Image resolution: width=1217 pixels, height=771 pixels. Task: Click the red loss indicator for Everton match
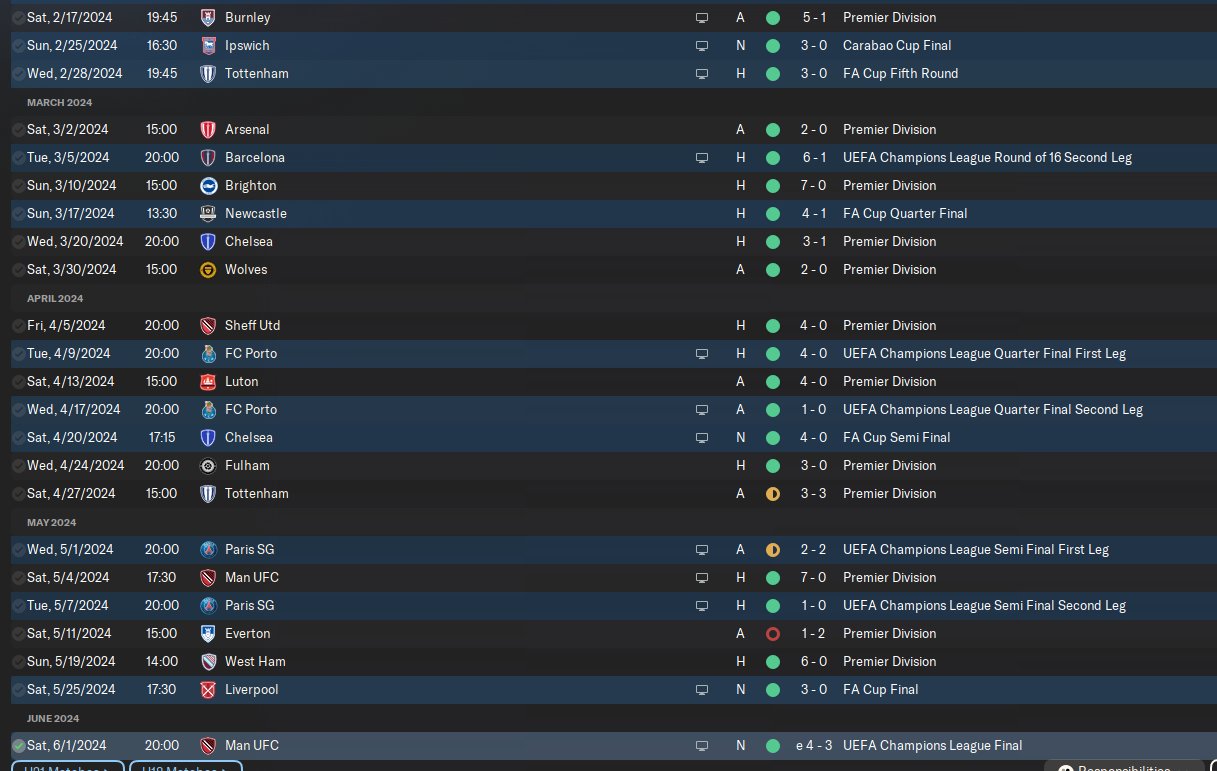point(772,633)
